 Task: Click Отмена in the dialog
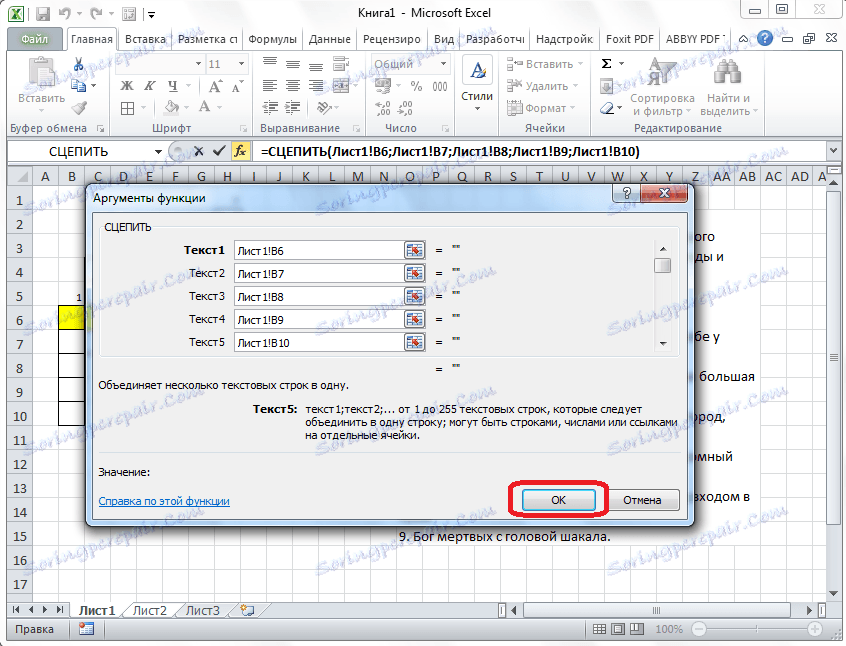click(x=642, y=500)
